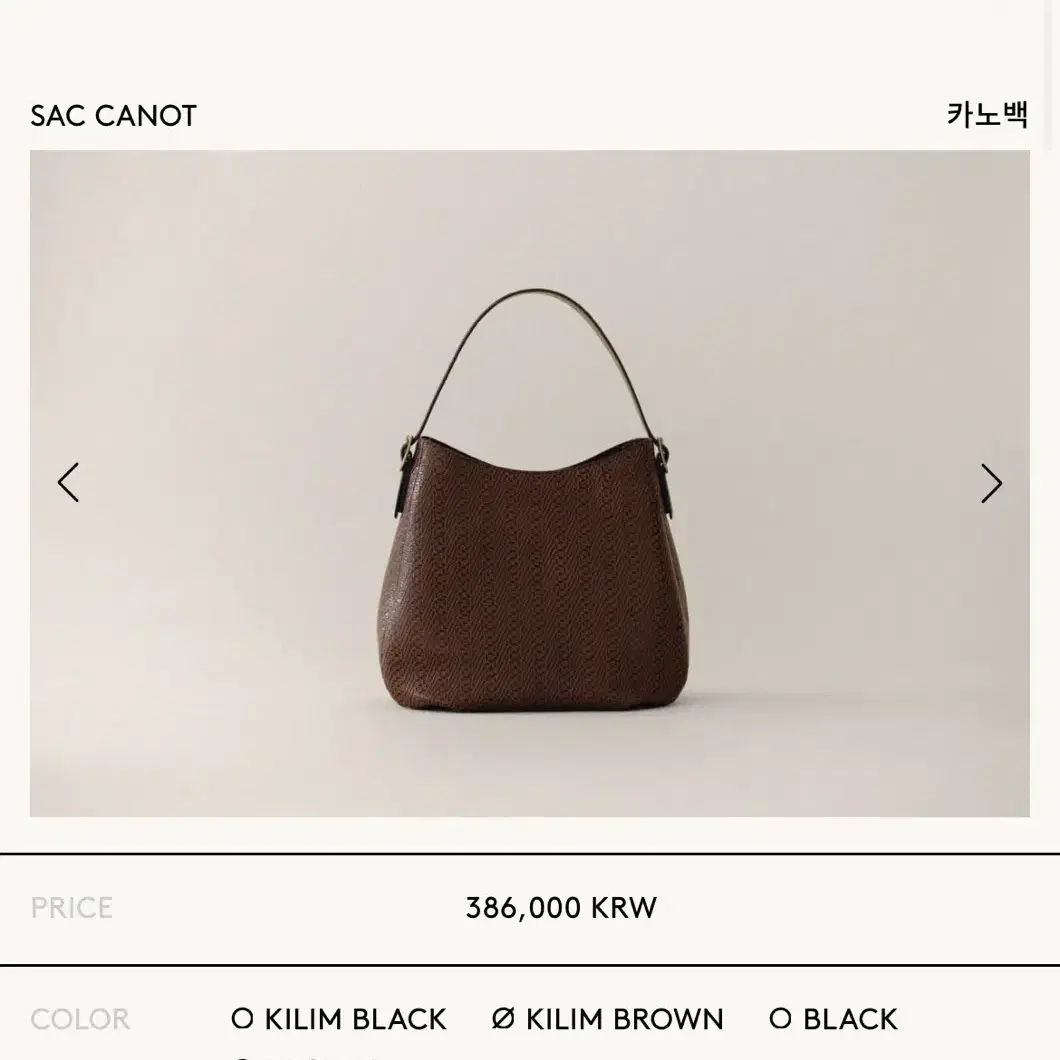Click the 386,000 KRW price text
The width and height of the screenshot is (1060, 1060).
pos(561,908)
